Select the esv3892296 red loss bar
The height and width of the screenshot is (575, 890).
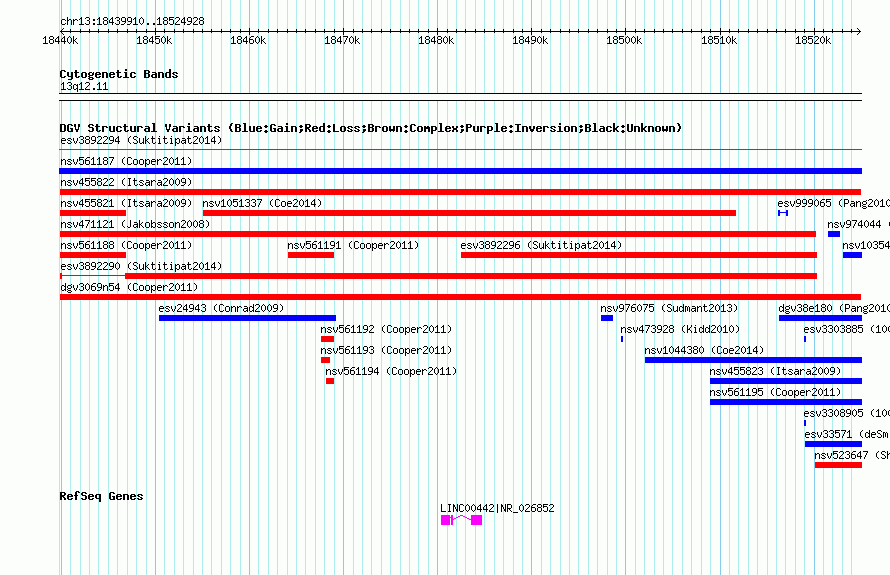coord(639,255)
